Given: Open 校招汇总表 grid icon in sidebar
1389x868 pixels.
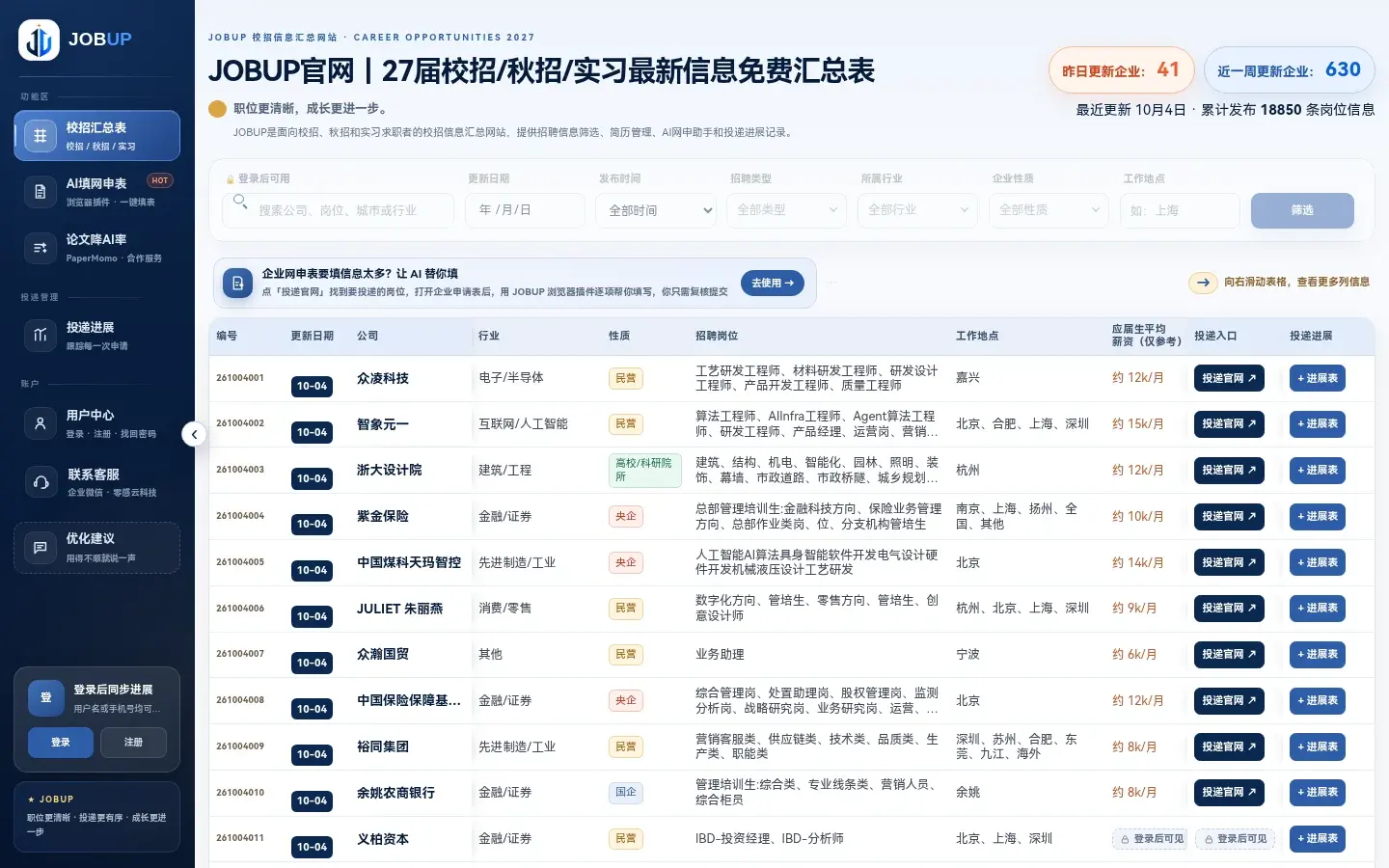Looking at the screenshot, I should (x=41, y=136).
